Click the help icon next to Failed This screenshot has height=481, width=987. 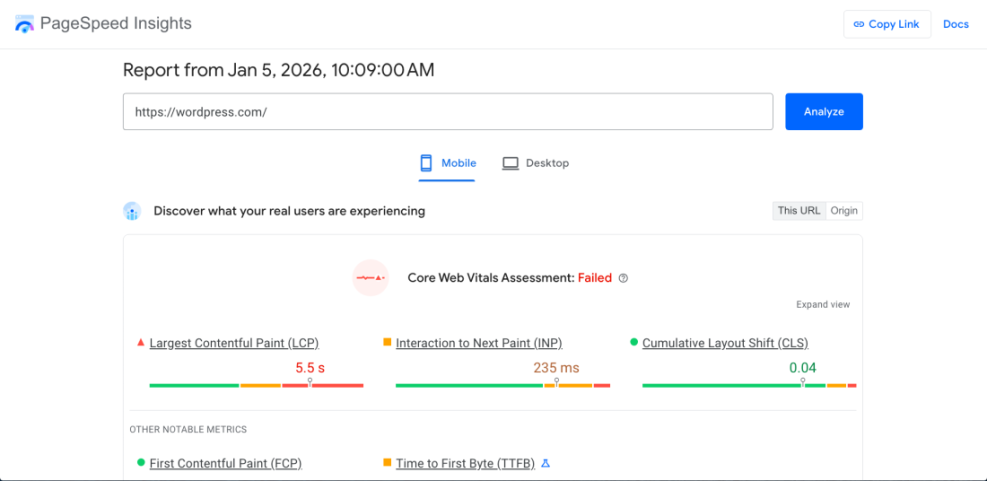[623, 278]
